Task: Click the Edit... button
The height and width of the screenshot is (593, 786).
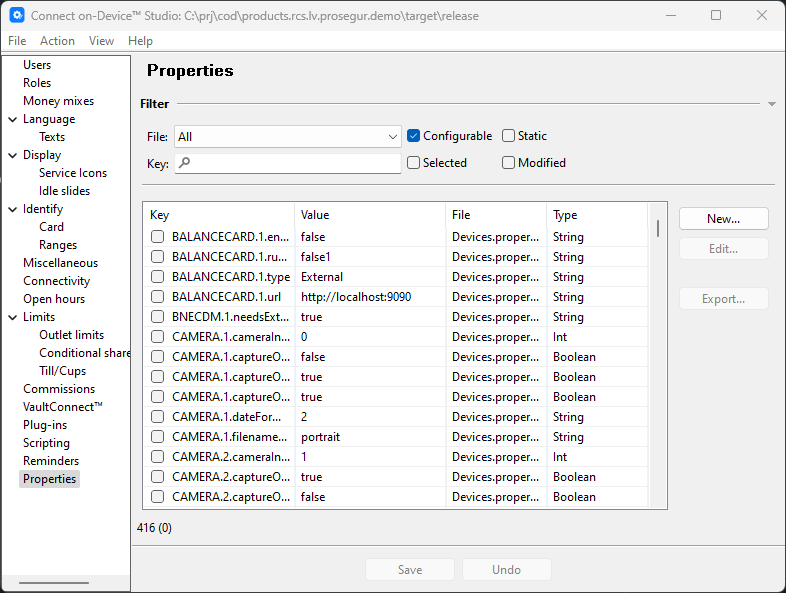Action: pyautogui.click(x=723, y=249)
